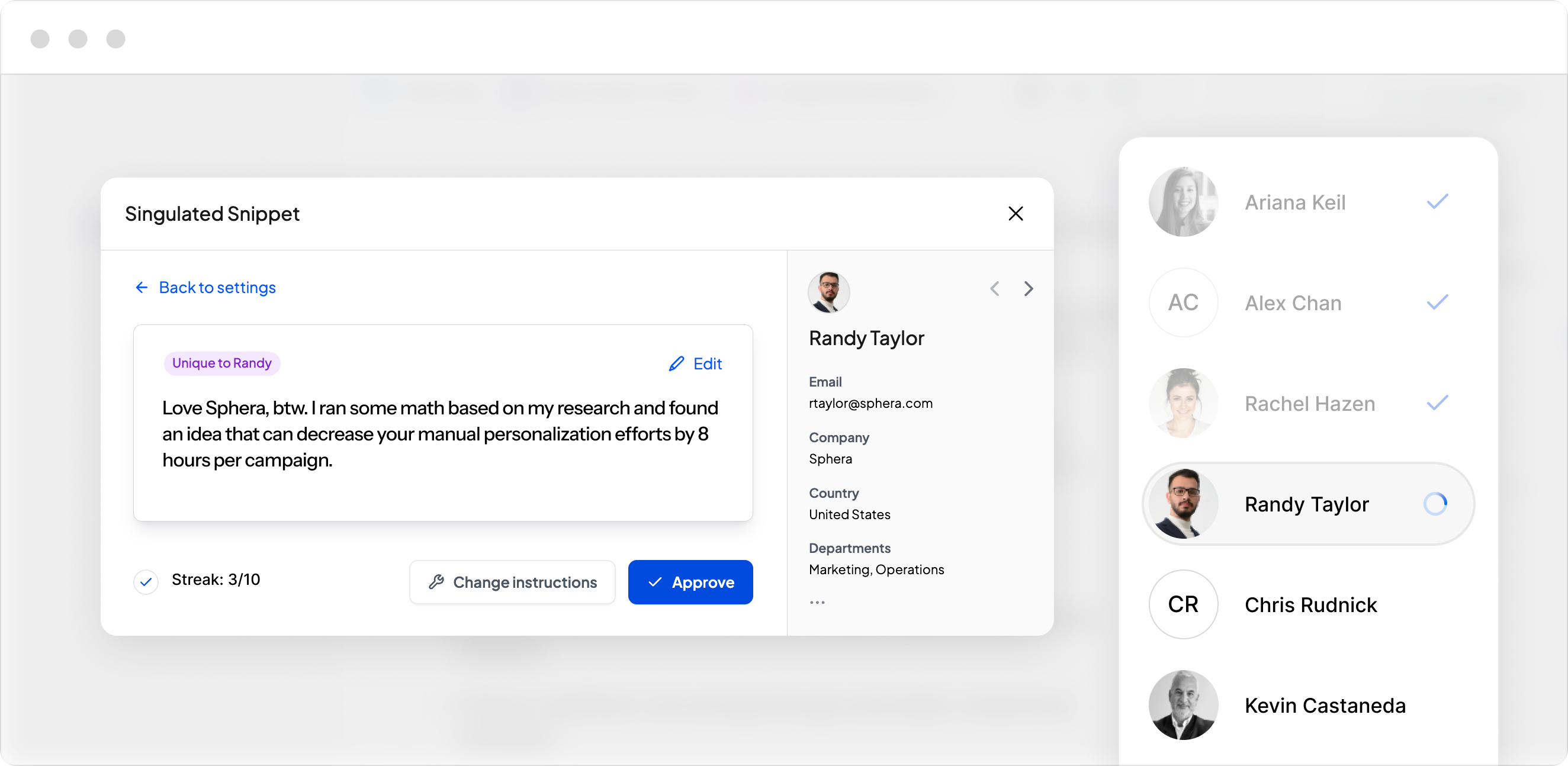The width and height of the screenshot is (1568, 766).
Task: Click the Marketing, Operations departments value
Action: click(876, 569)
